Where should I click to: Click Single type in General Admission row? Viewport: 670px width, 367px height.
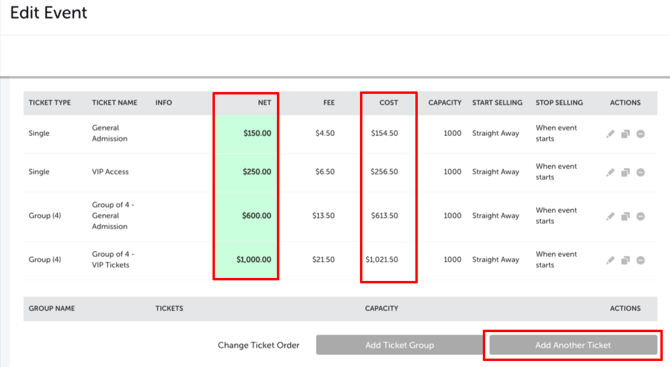click(x=39, y=133)
